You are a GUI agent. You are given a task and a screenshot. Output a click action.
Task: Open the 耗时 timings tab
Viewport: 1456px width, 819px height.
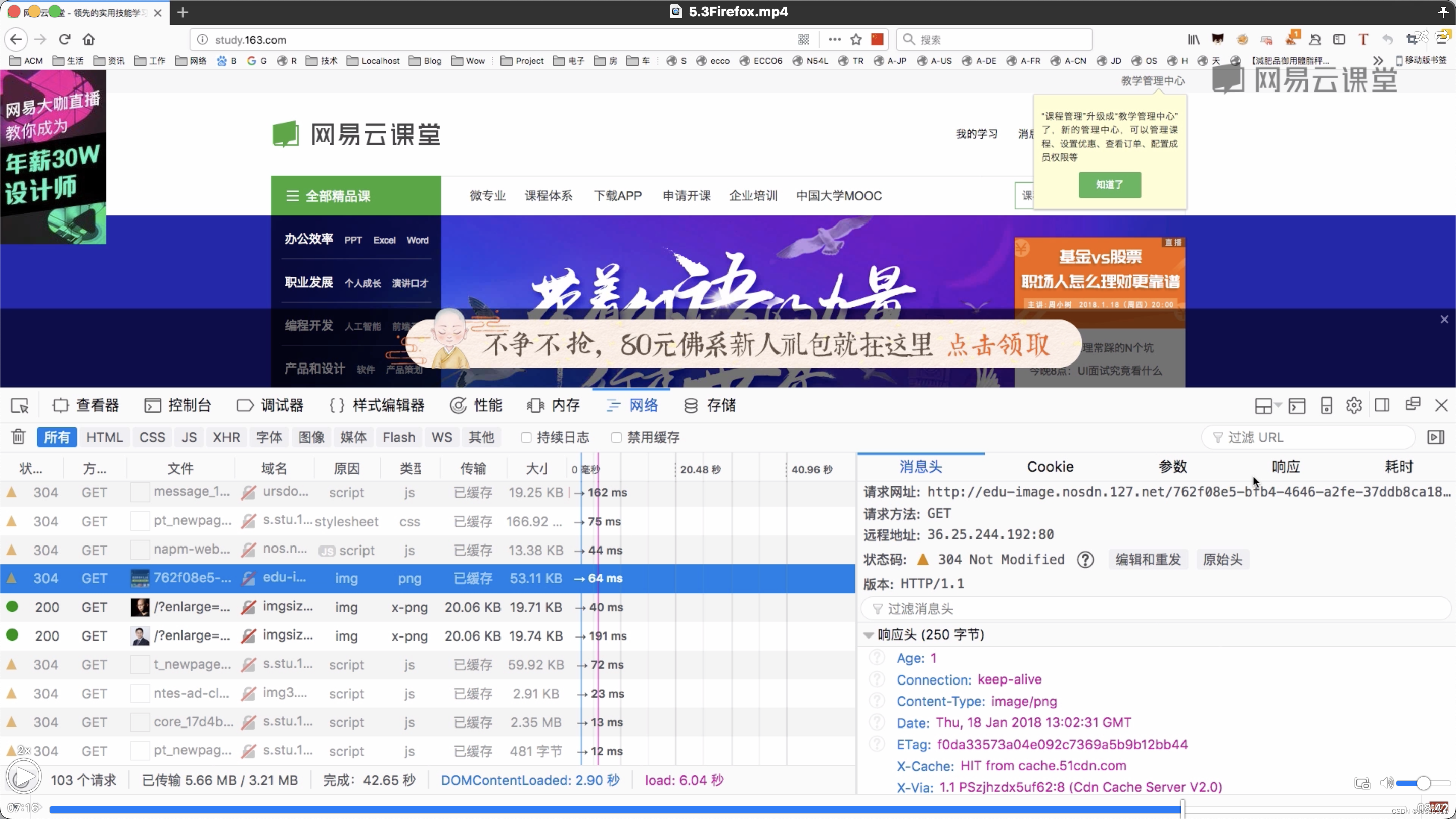(x=1399, y=467)
